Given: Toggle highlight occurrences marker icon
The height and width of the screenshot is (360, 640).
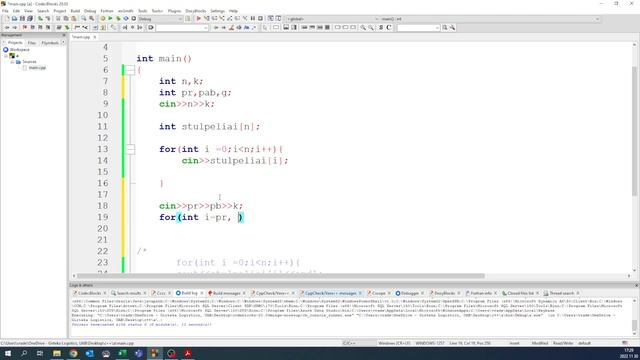Looking at the screenshot, I should (x=231, y=28).
